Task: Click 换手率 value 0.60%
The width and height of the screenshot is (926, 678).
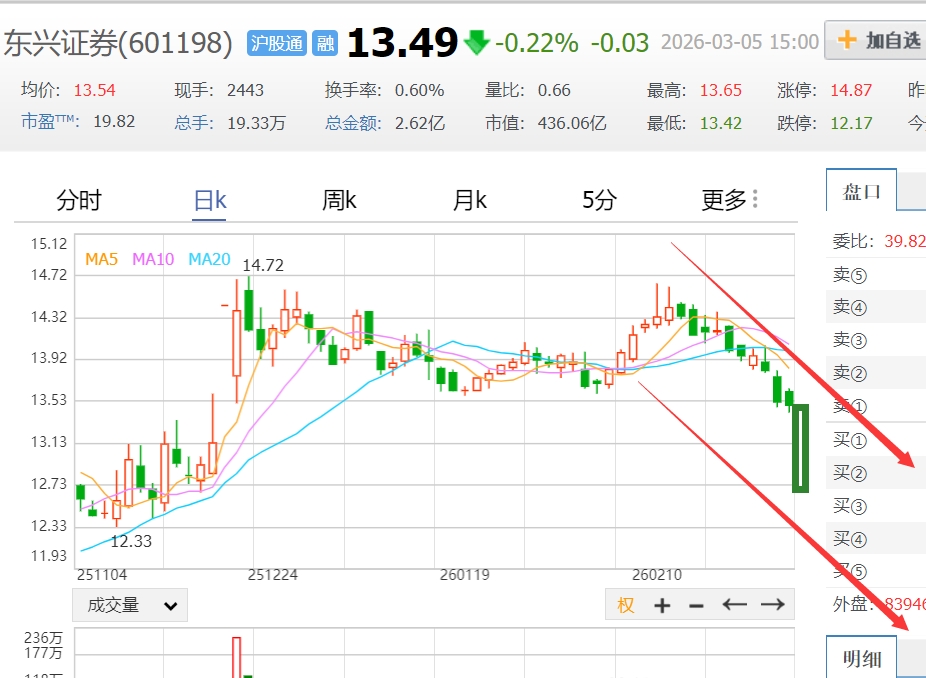Action: (419, 90)
